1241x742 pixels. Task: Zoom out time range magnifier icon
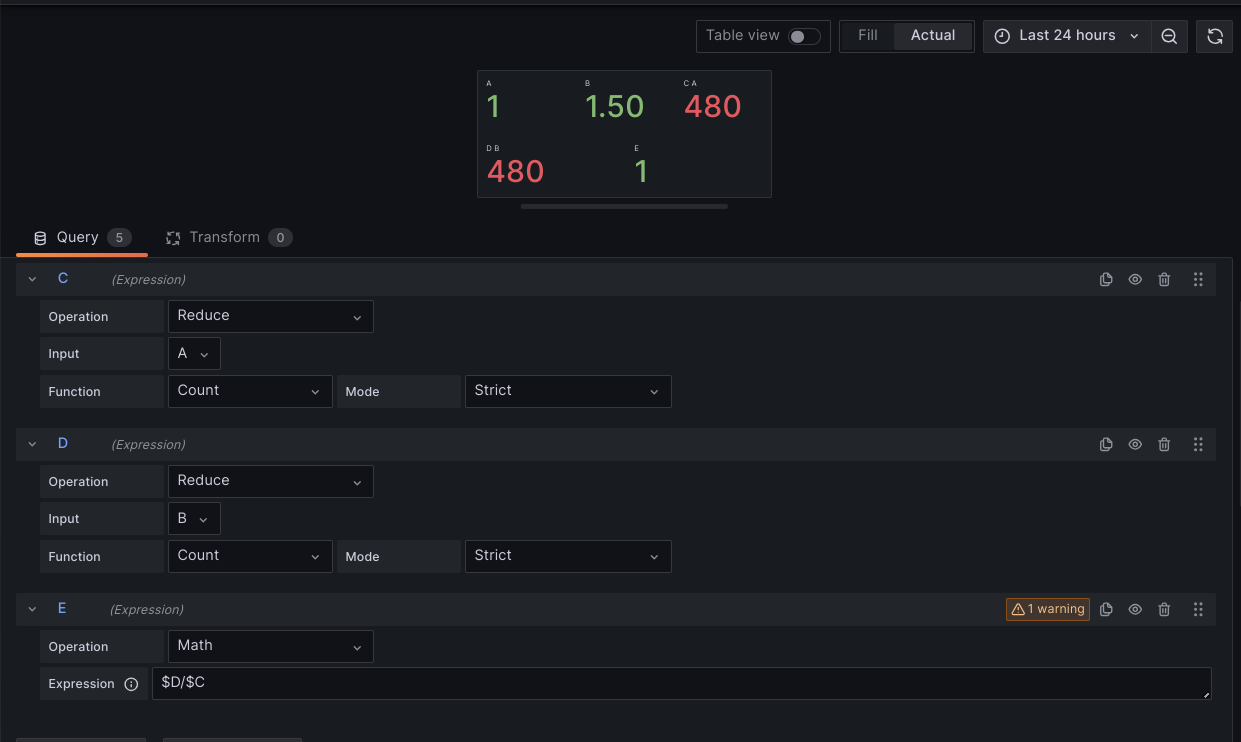[1169, 36]
